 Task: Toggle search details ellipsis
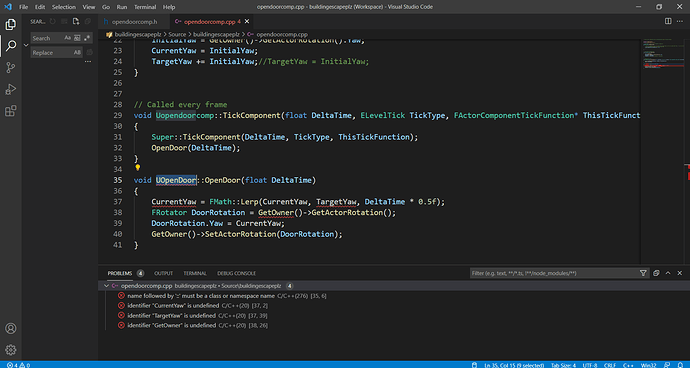88,62
